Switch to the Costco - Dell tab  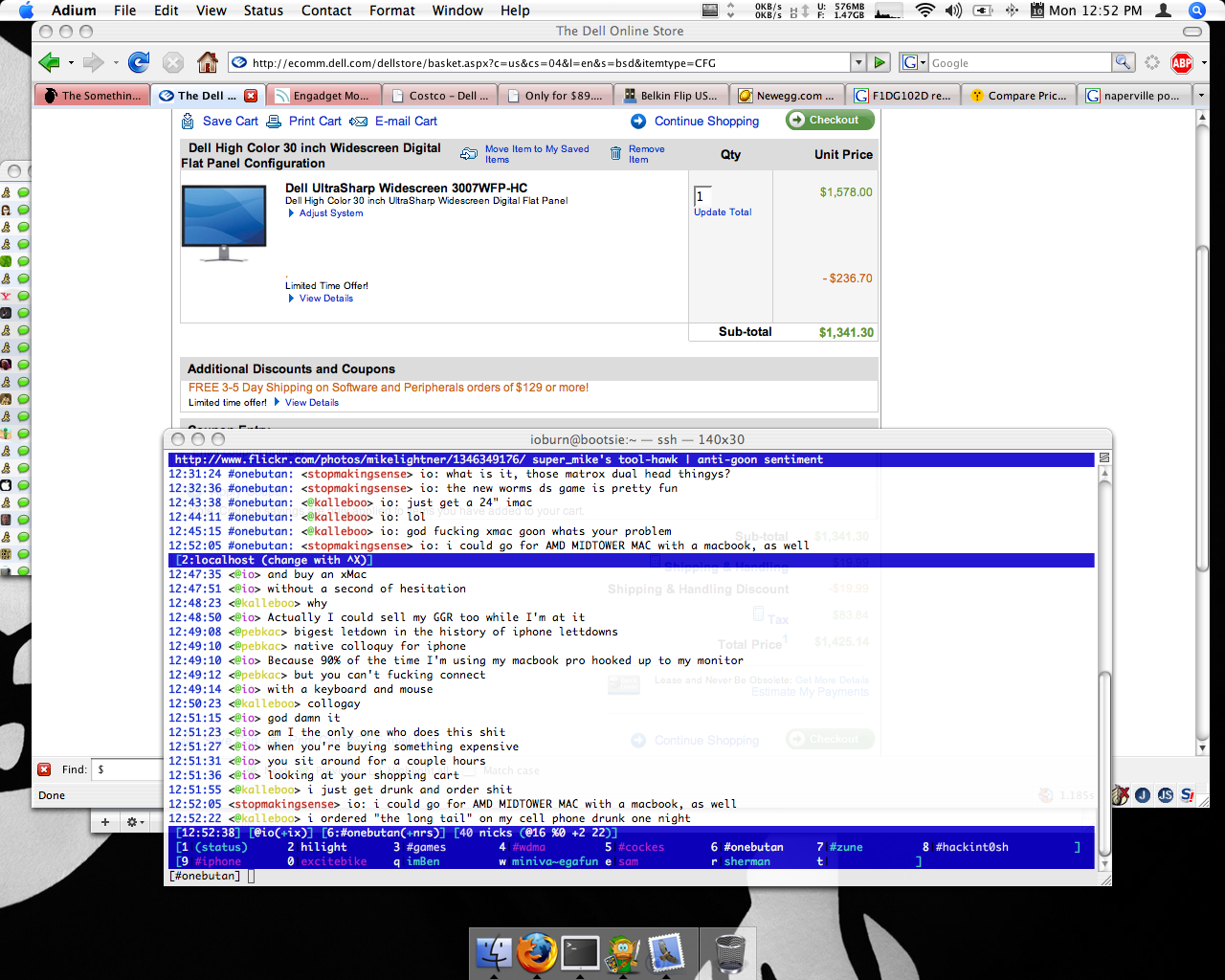440,96
